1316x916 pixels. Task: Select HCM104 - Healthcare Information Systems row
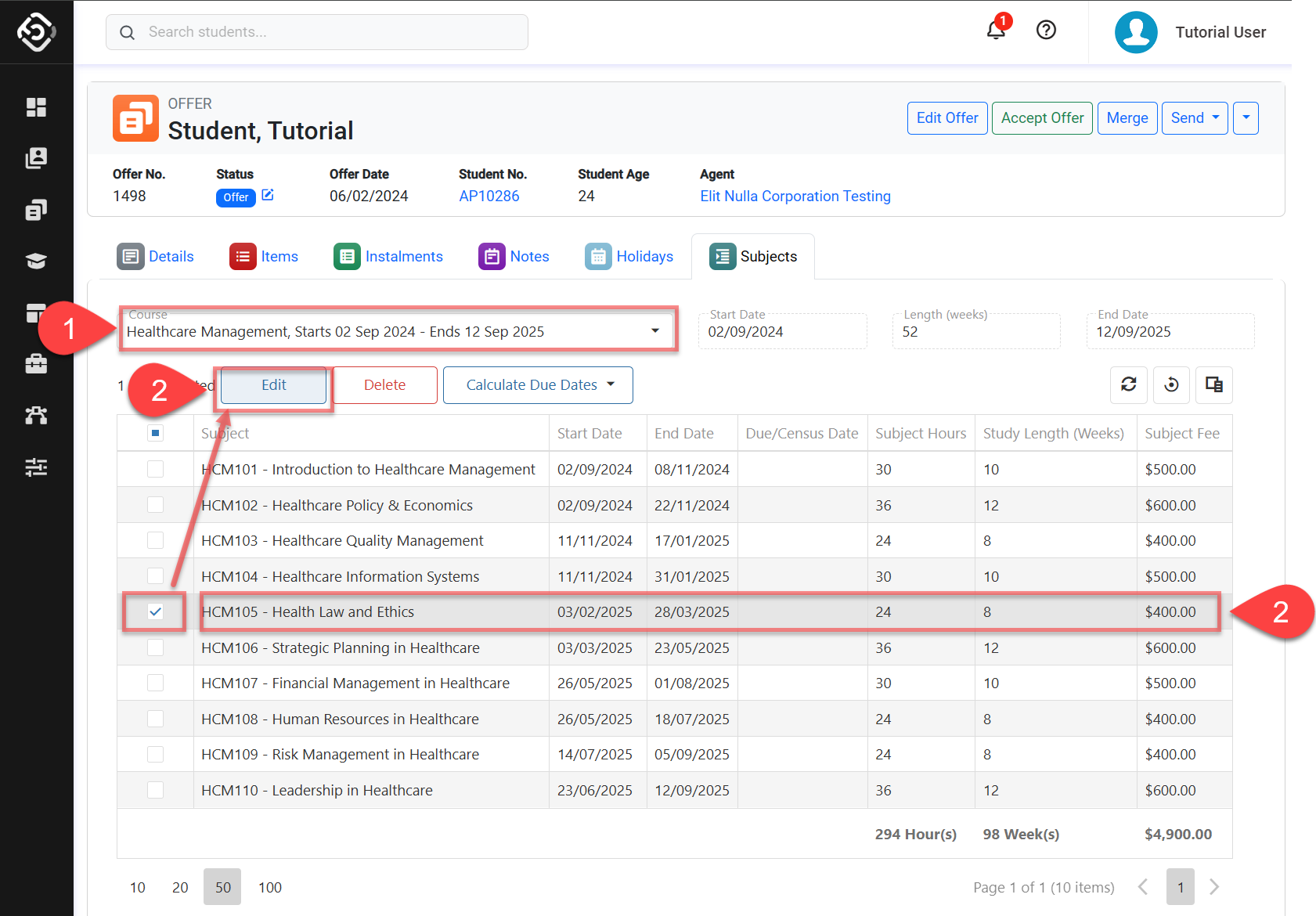click(675, 576)
